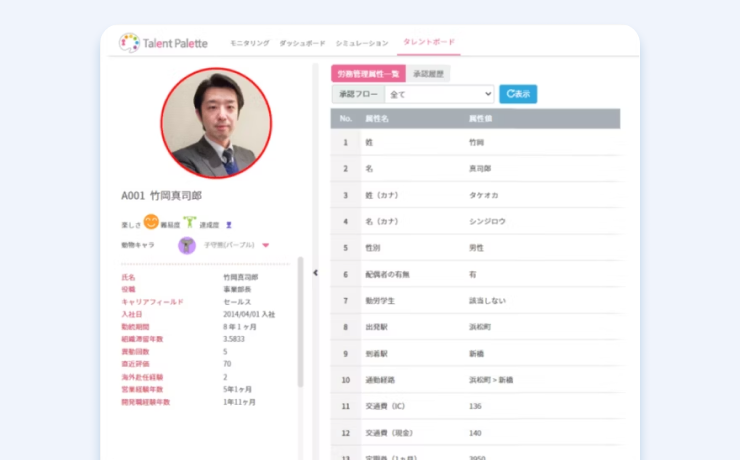Click the 真司郎 value in row 2
This screenshot has height=460, width=740.
[x=480, y=169]
